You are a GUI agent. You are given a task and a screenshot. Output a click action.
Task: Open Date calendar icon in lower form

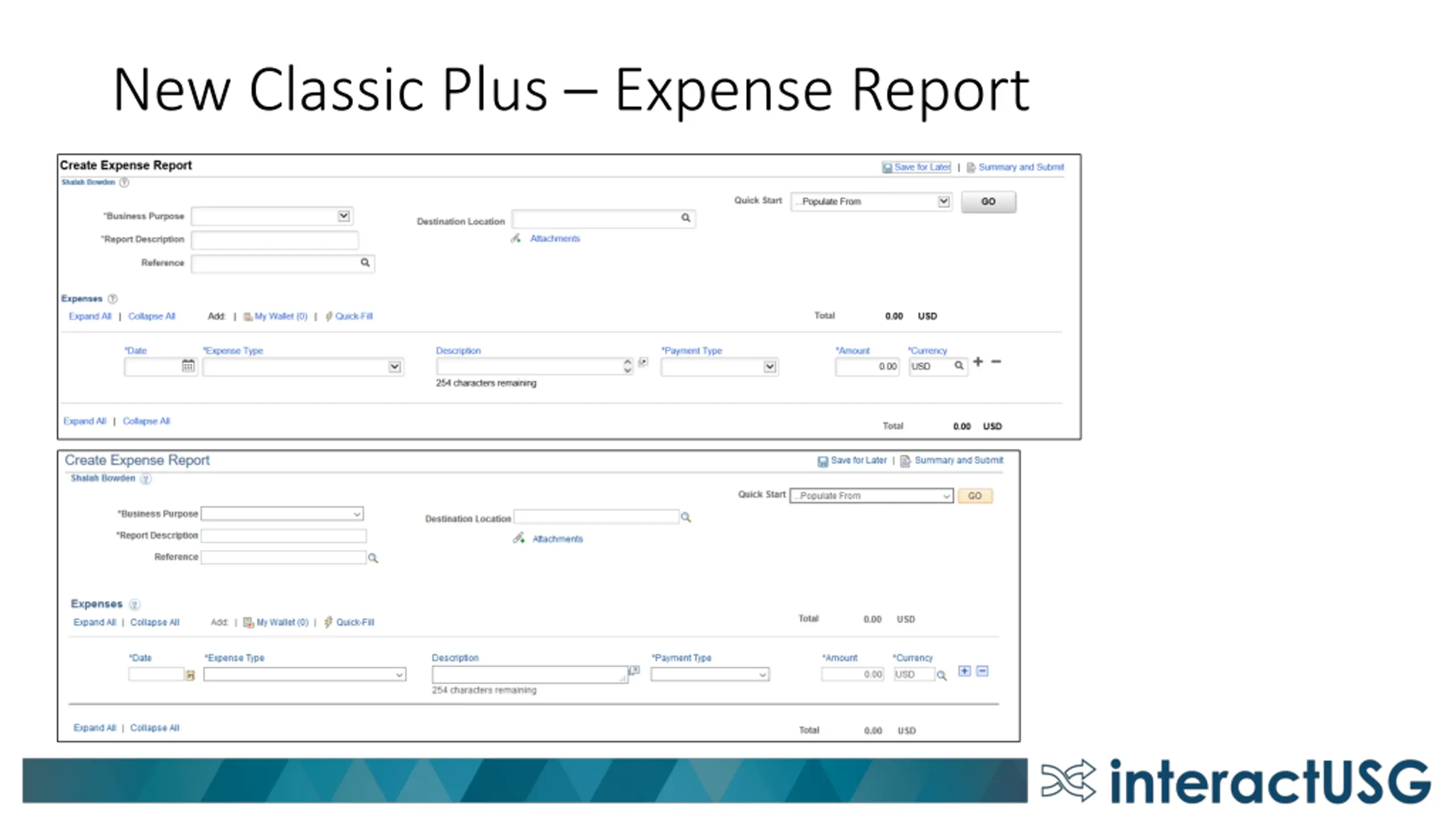(x=191, y=675)
